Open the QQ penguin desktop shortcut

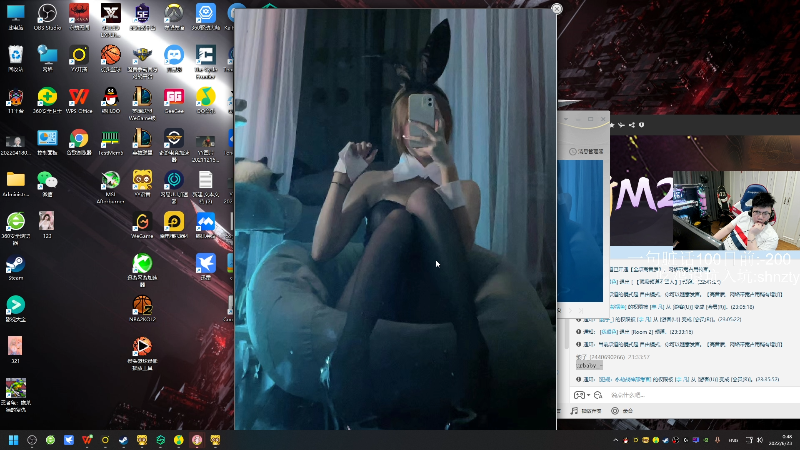click(x=111, y=100)
